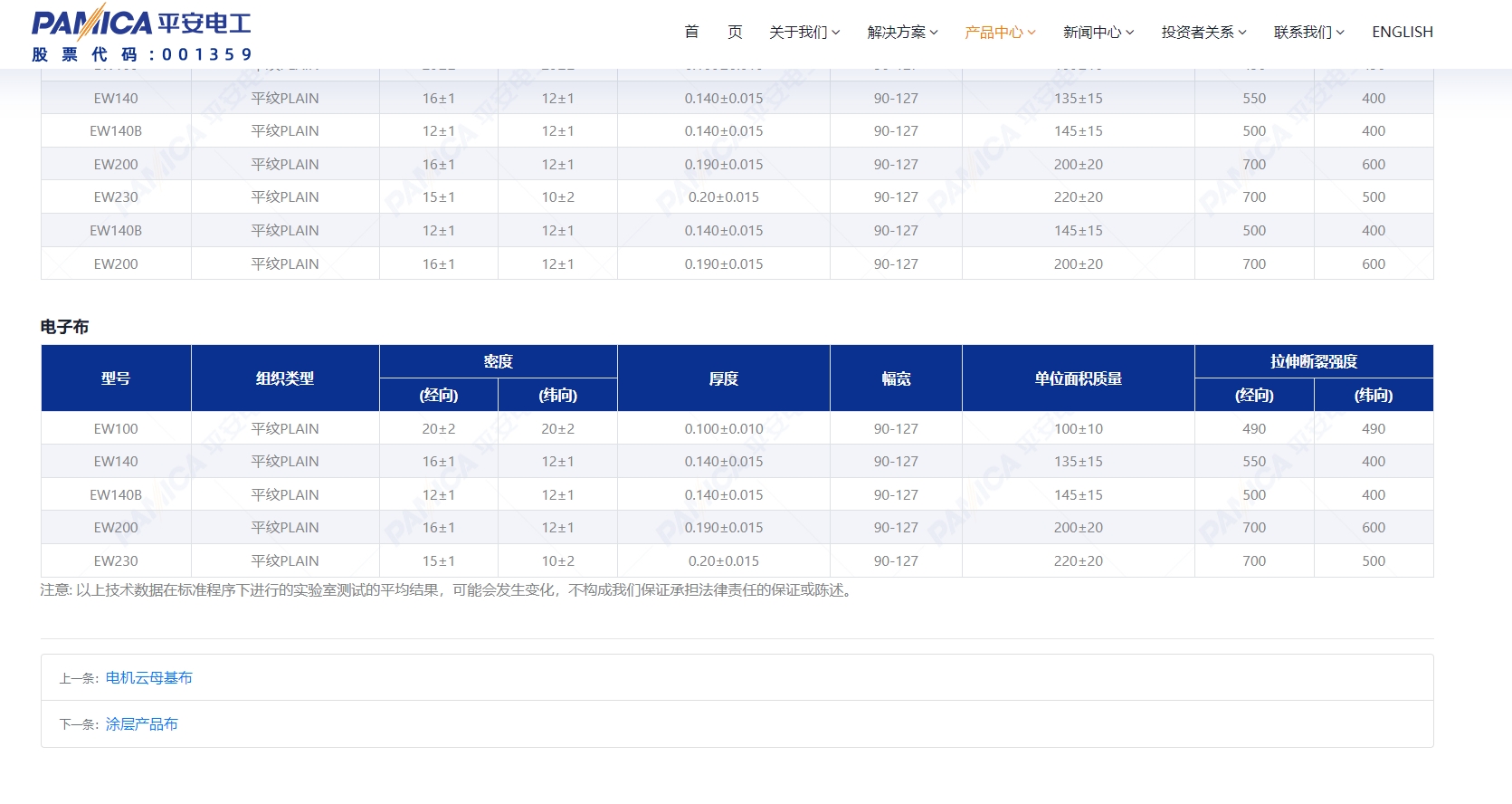Click the 幅宽 column header

896,378
